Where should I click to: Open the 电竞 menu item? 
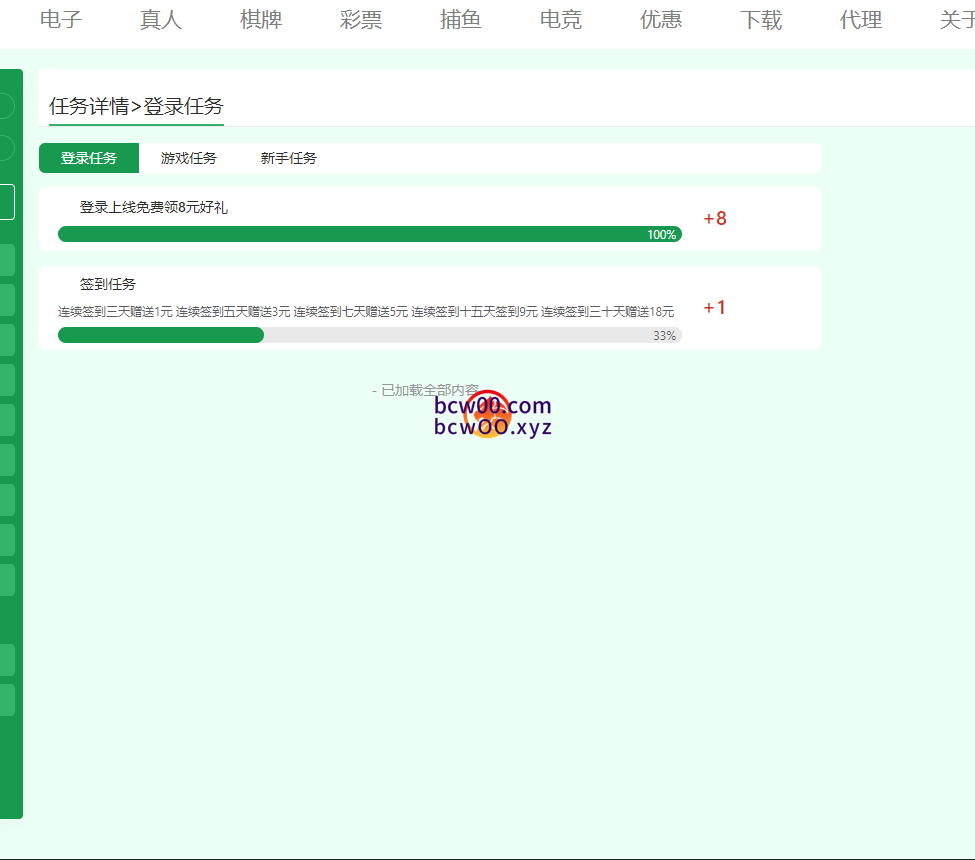pyautogui.click(x=561, y=20)
